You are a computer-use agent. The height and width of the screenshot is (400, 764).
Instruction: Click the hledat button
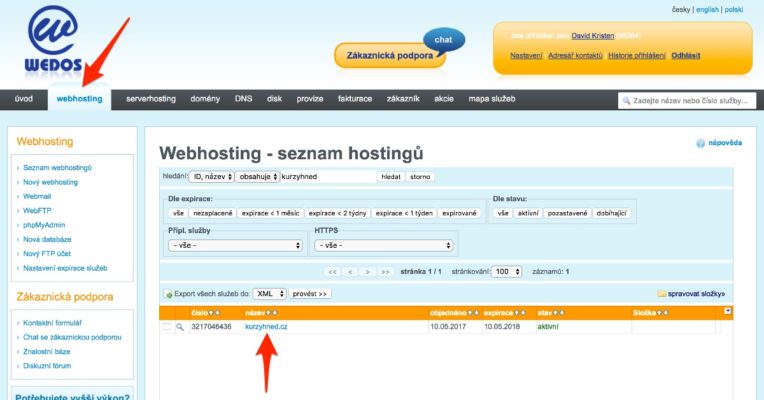click(x=391, y=177)
